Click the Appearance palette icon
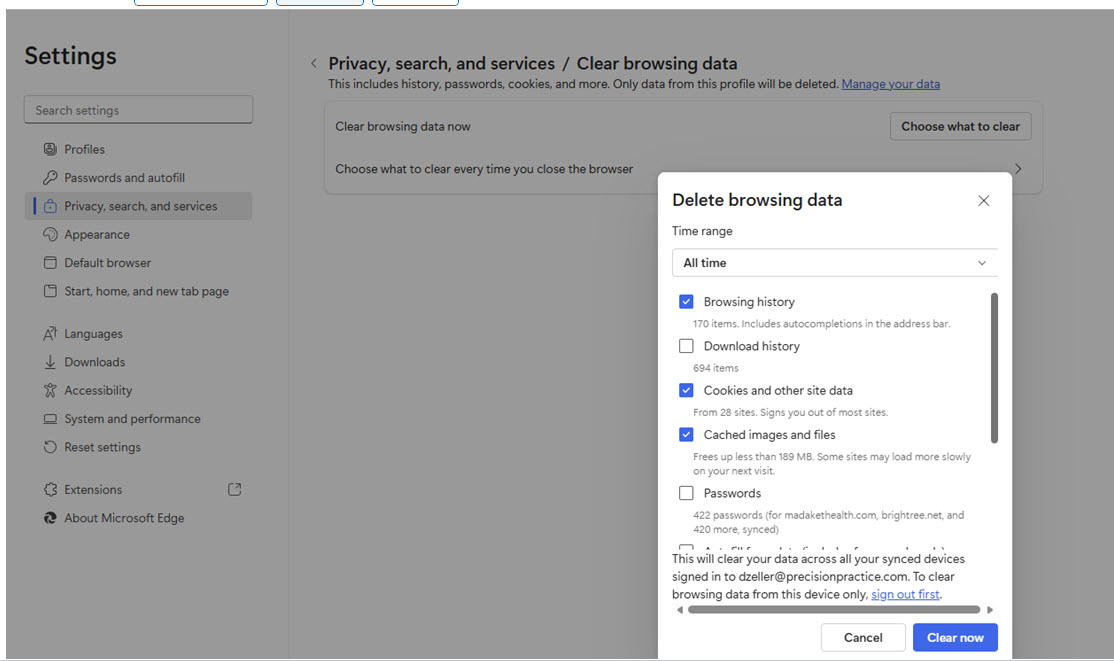Screen dimensions: 1114x661 pyautogui.click(x=50, y=235)
